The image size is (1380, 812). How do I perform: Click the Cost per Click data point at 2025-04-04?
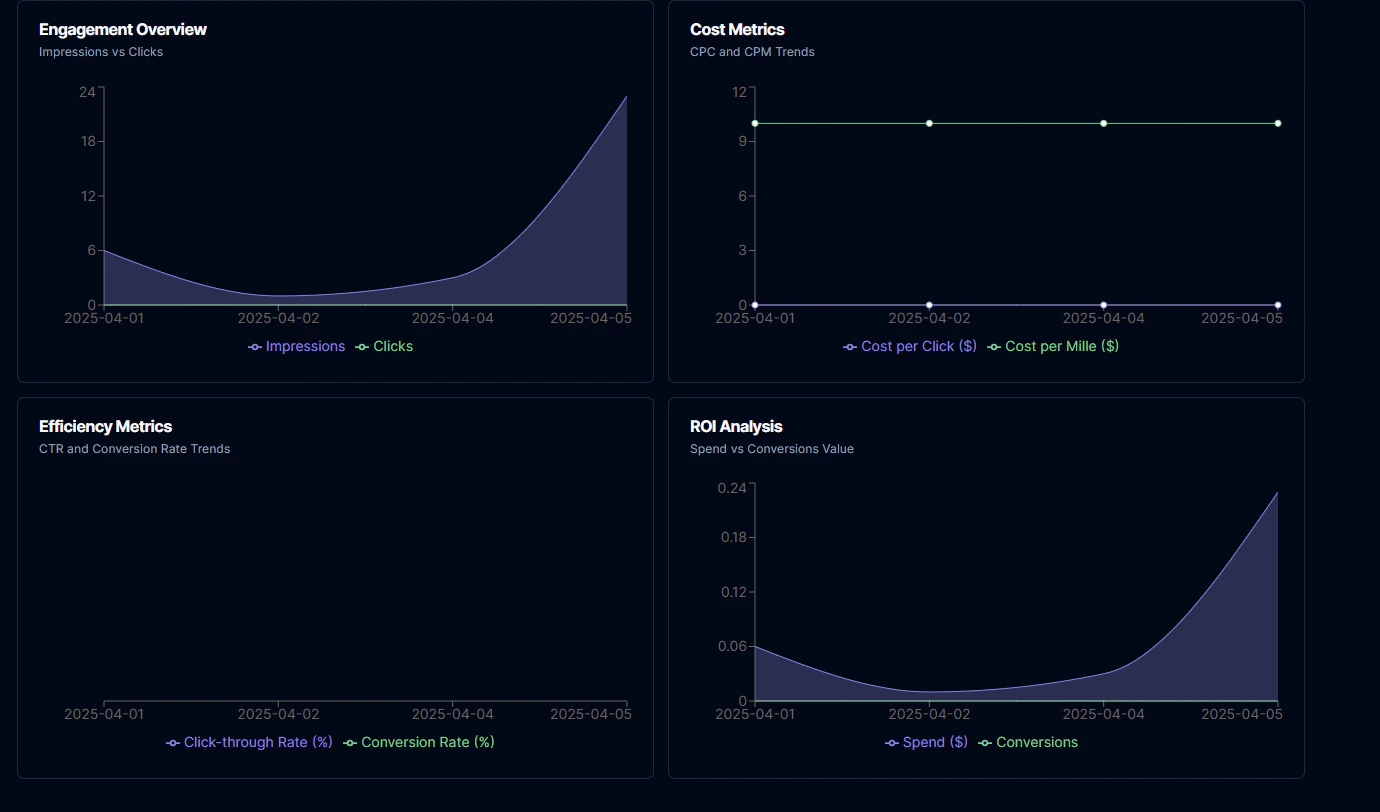1102,305
